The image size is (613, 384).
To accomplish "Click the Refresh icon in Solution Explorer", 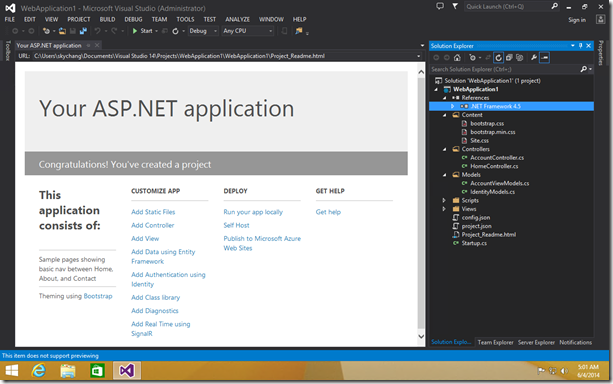I will tap(498, 58).
